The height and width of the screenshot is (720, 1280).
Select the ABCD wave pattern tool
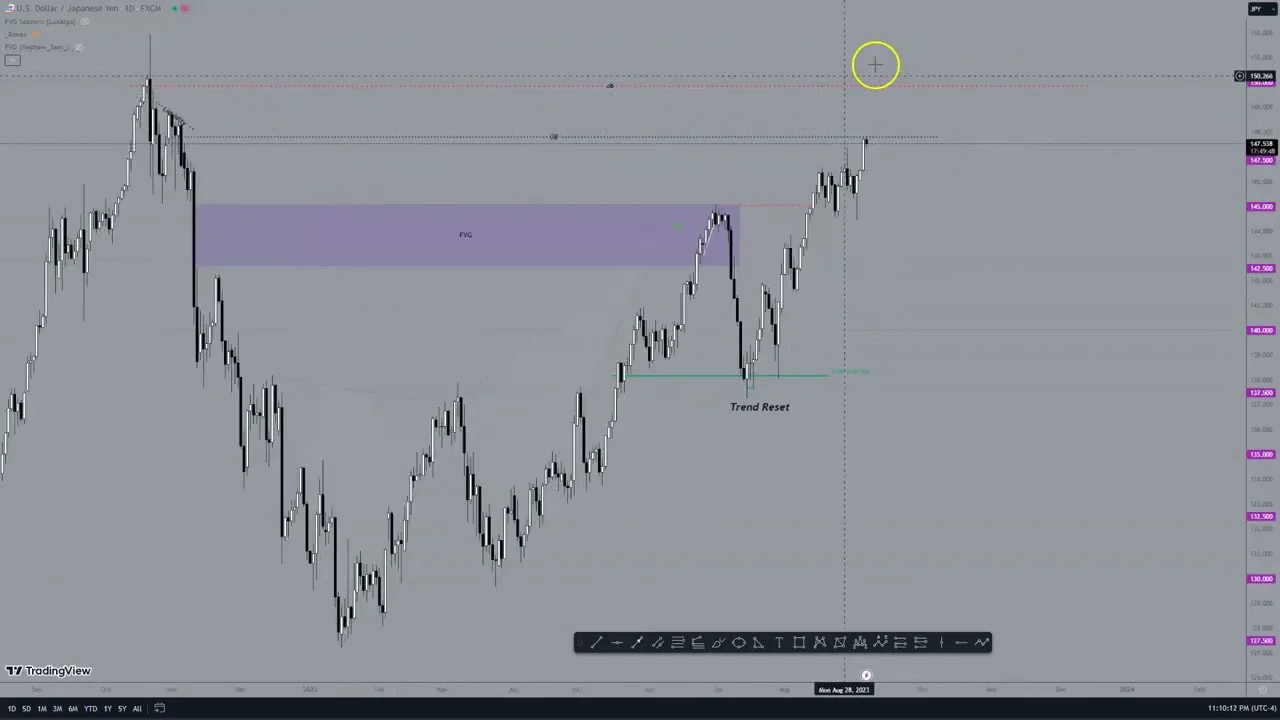tap(880, 643)
